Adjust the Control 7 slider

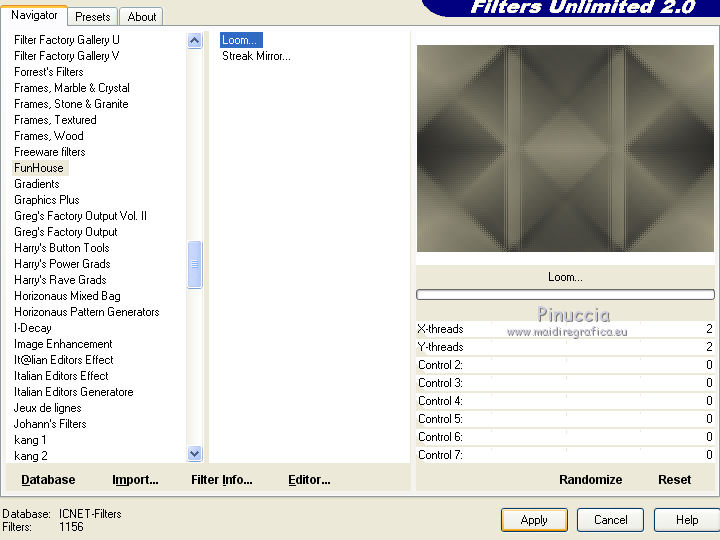(x=565, y=455)
